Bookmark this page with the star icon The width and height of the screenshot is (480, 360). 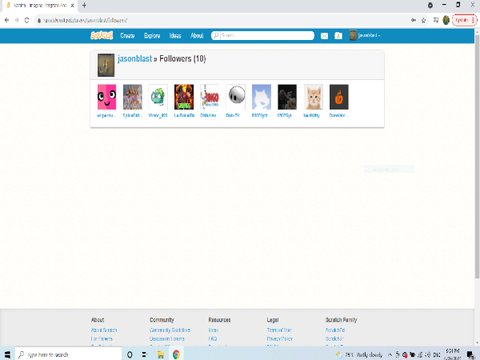(x=423, y=20)
